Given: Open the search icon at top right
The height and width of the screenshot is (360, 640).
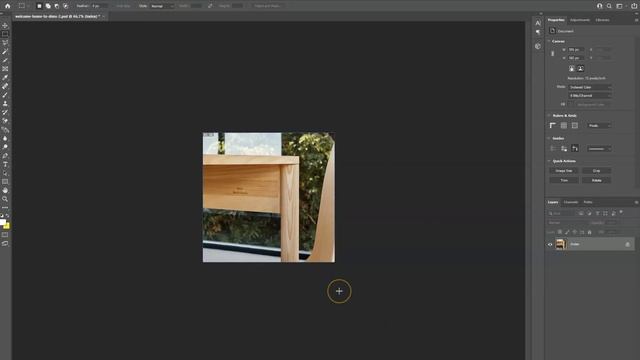Looking at the screenshot, I should [x=609, y=6].
